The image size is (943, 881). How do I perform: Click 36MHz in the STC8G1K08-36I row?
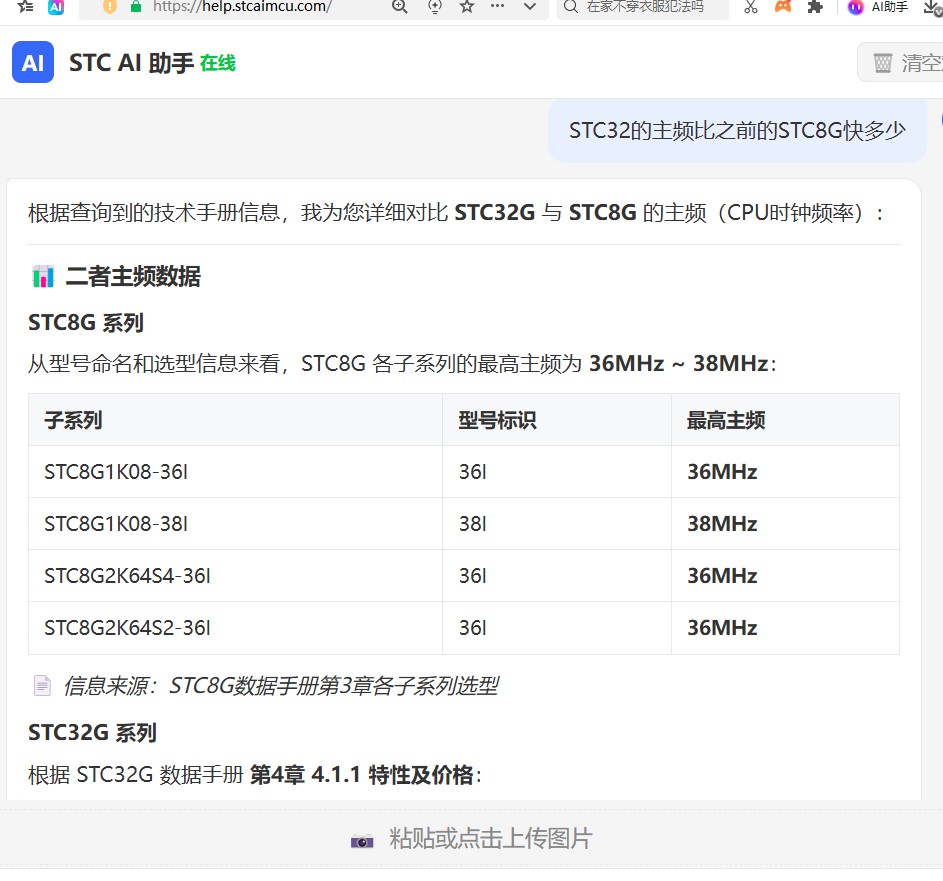(x=722, y=472)
